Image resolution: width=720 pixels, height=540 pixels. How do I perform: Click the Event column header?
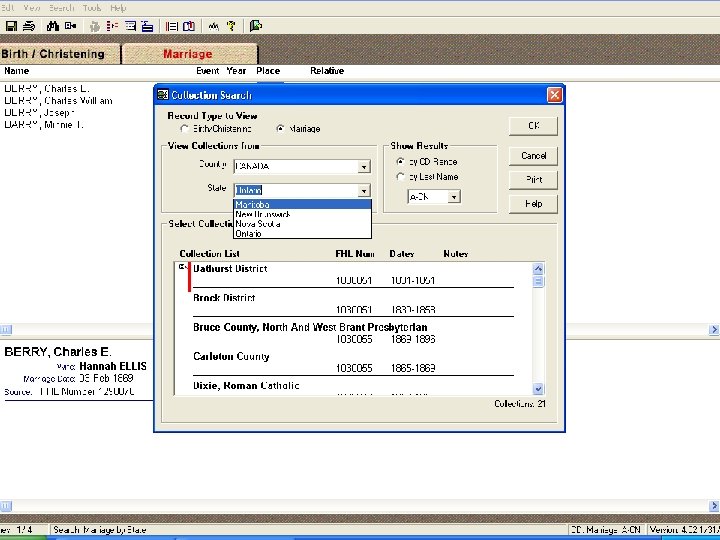pyautogui.click(x=208, y=71)
